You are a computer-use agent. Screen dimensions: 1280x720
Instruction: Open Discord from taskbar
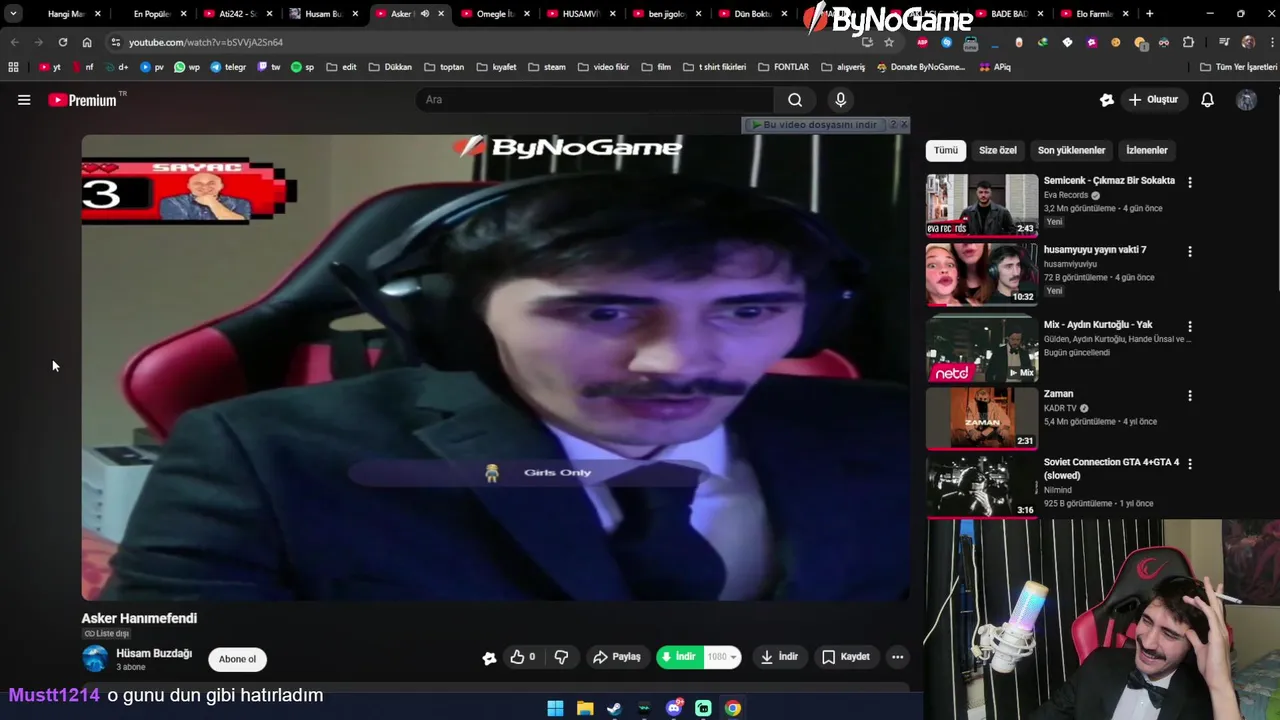pos(674,708)
